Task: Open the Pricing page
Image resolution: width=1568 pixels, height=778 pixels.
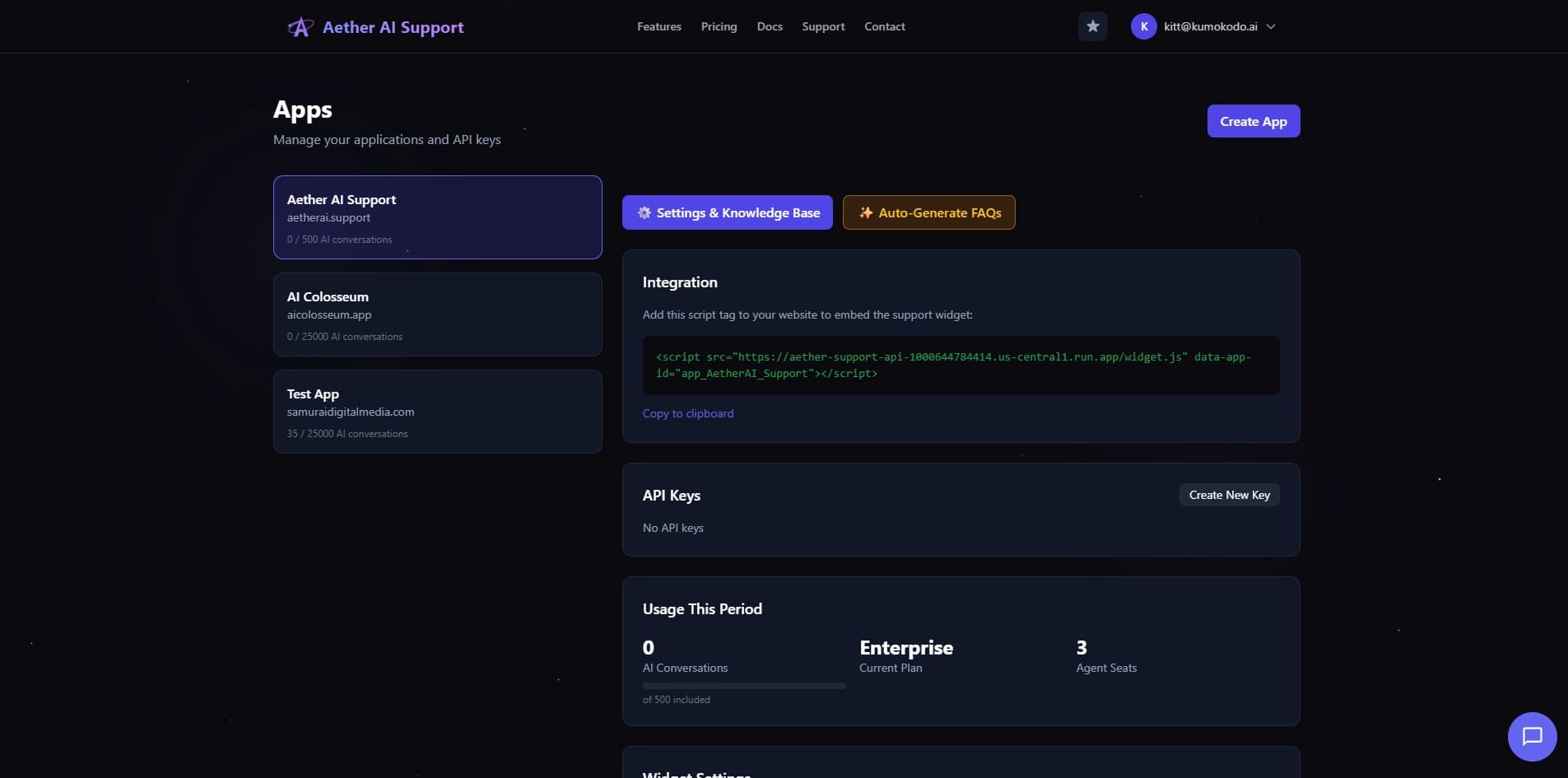Action: (x=718, y=26)
